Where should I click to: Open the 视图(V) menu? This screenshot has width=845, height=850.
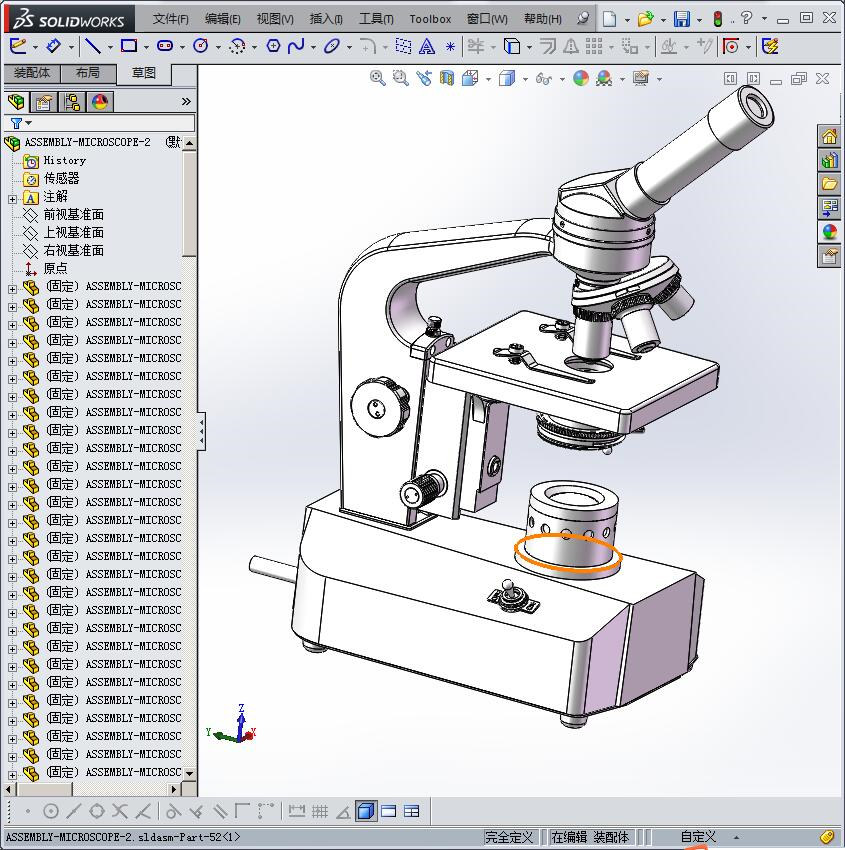tap(275, 19)
